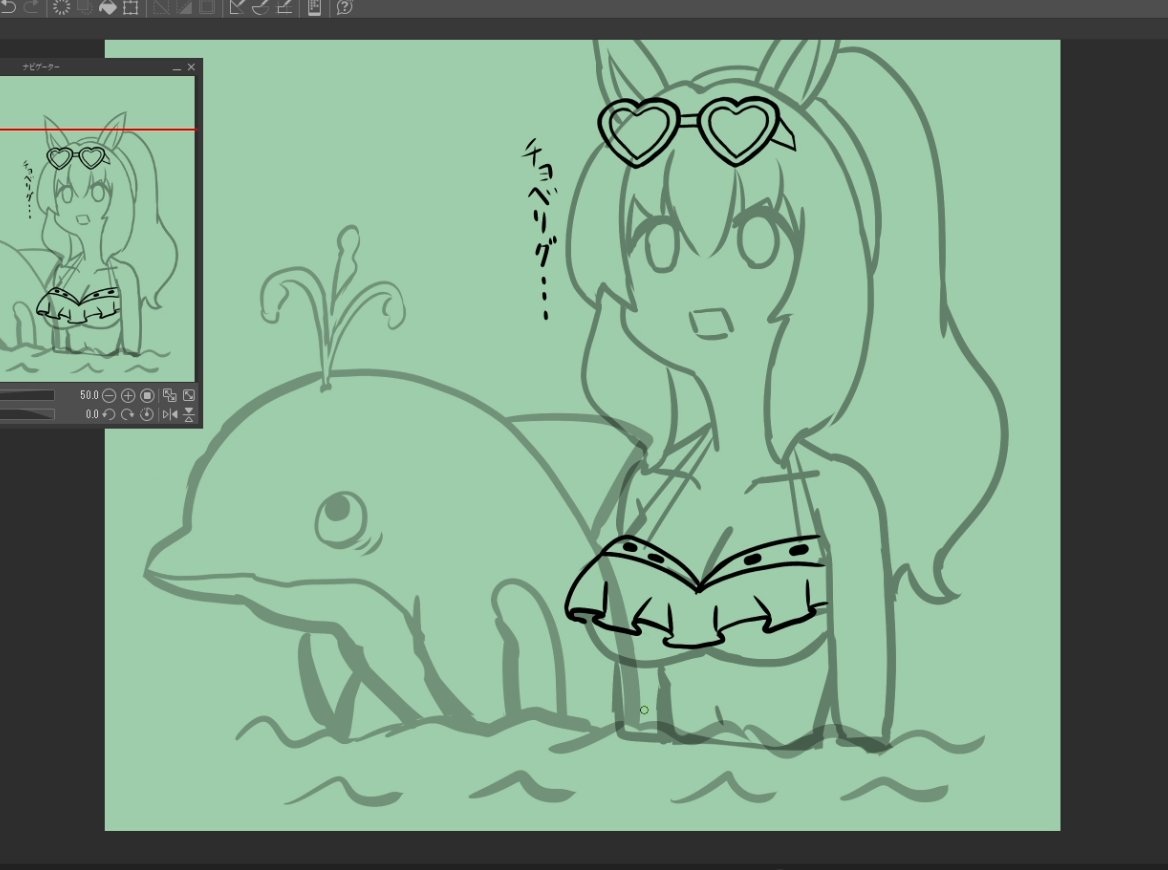Open the smartphone connection icon in the toolbar
Viewport: 1168px width, 870px height.
click(x=314, y=7)
